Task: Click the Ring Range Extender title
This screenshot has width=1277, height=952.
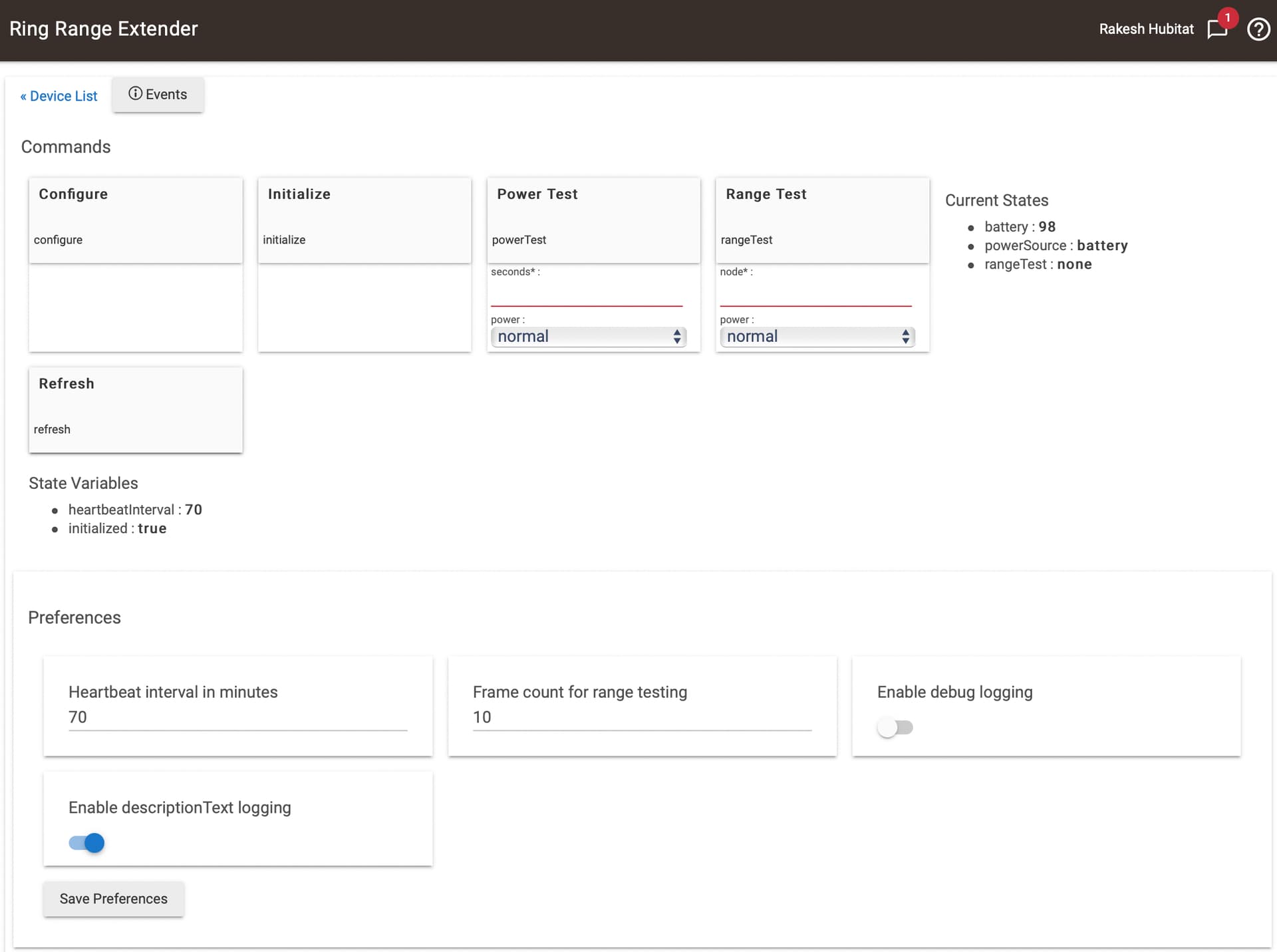Action: [x=104, y=29]
